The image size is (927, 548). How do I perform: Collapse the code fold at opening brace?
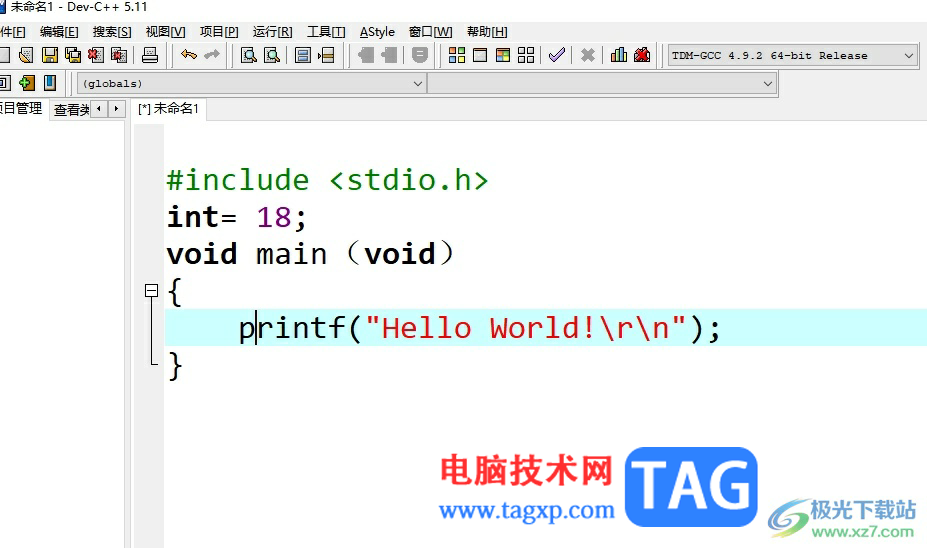click(151, 290)
